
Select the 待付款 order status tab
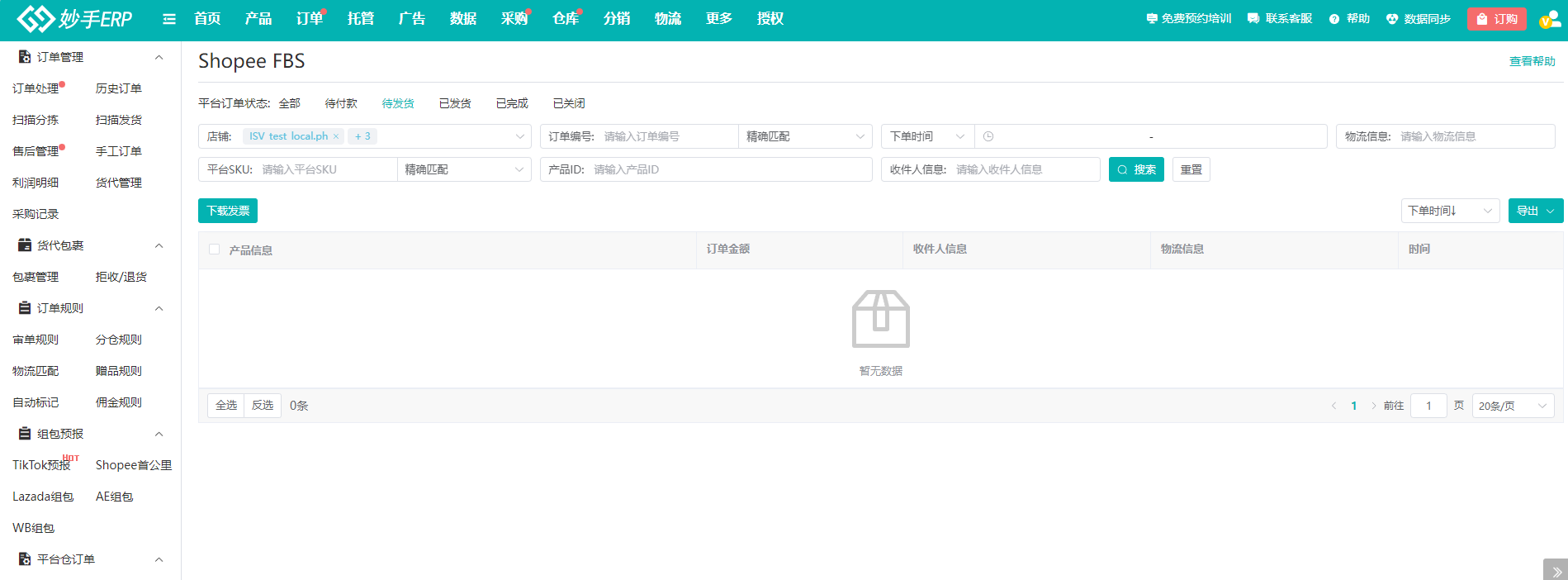tap(341, 103)
